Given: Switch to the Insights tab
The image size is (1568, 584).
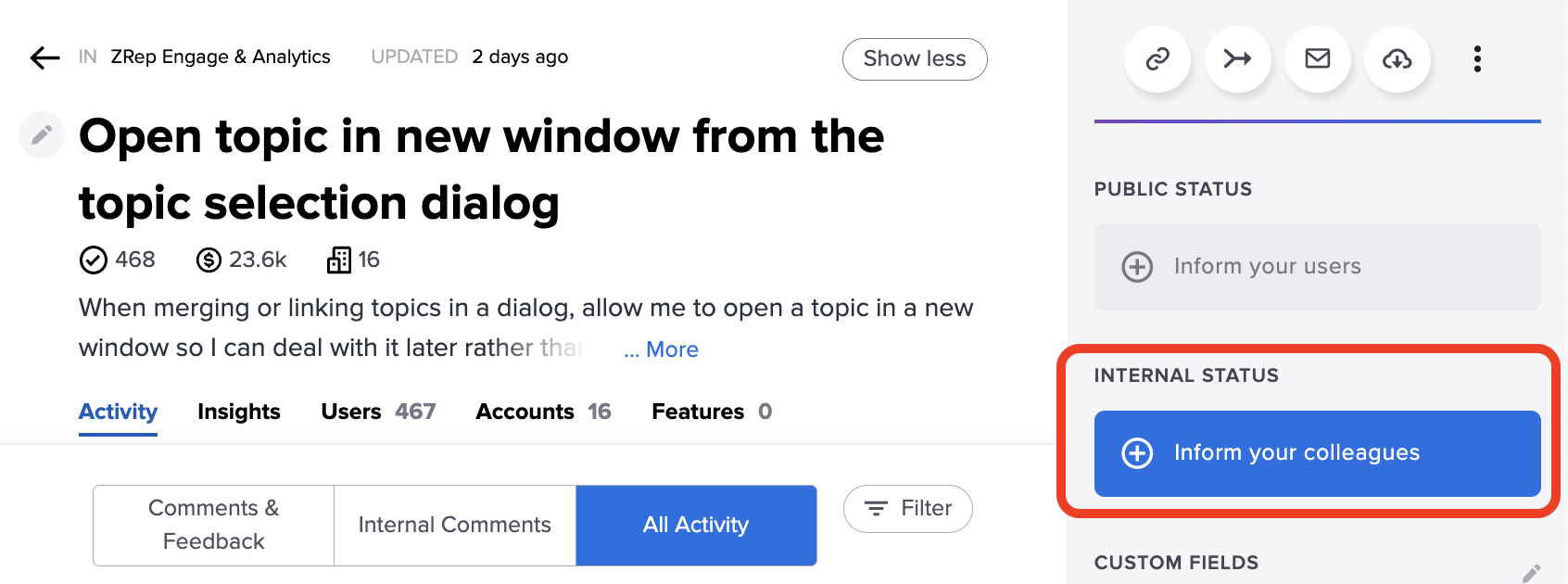Looking at the screenshot, I should 239,412.
